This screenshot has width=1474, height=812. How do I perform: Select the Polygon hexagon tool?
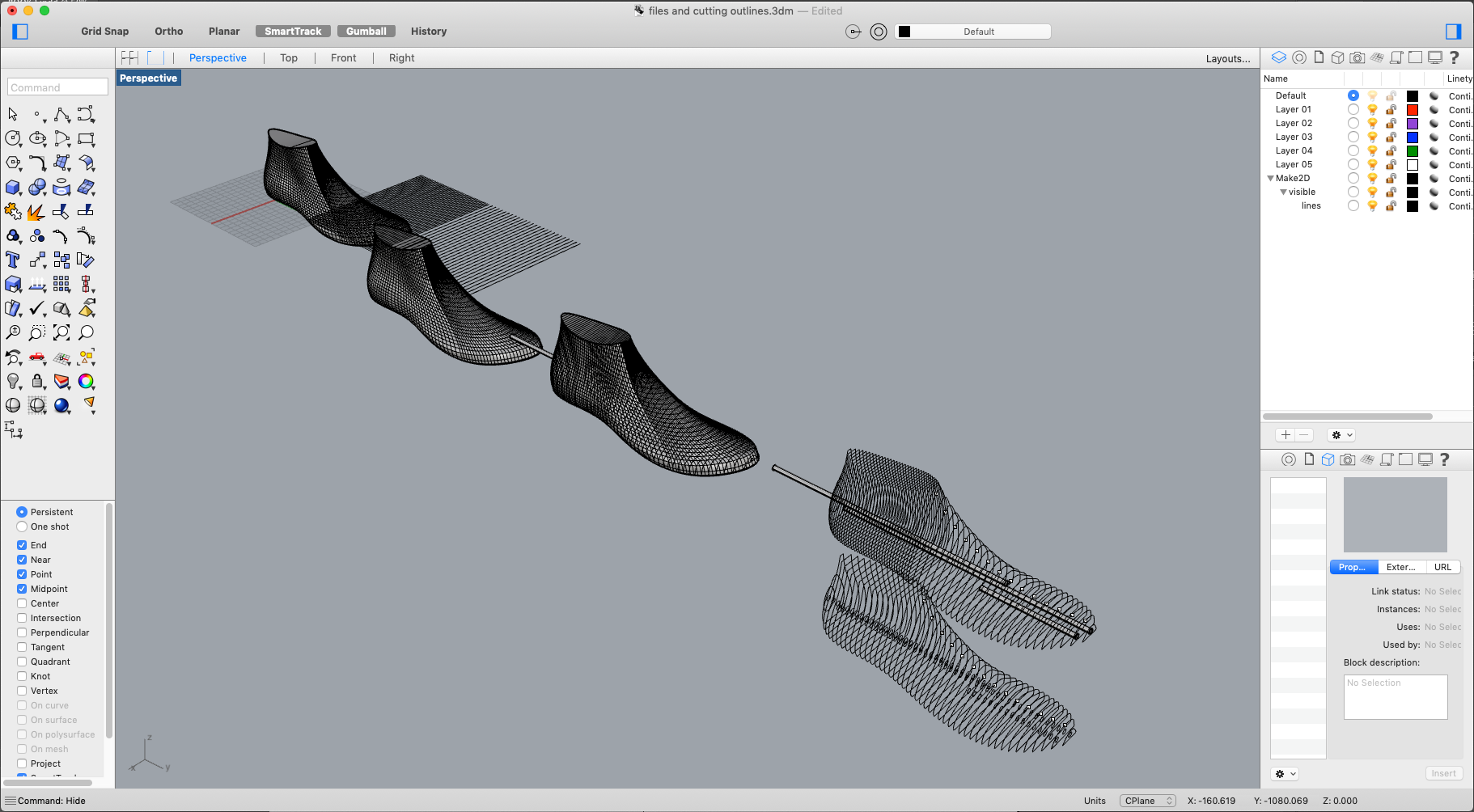13,163
